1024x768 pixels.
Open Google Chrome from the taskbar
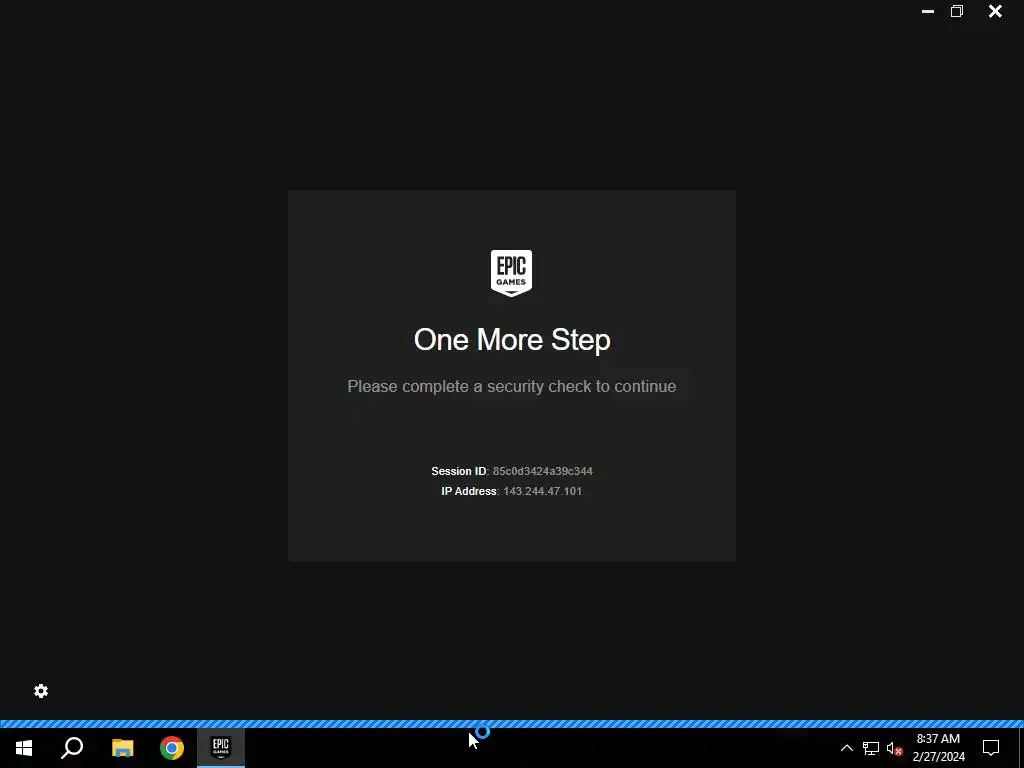(172, 748)
